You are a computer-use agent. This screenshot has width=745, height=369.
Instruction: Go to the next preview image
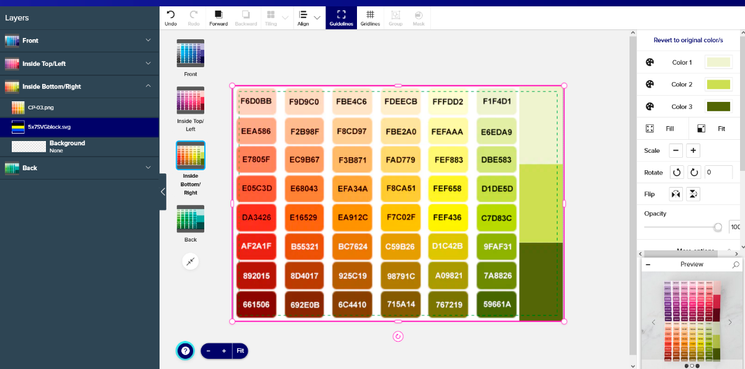click(730, 322)
